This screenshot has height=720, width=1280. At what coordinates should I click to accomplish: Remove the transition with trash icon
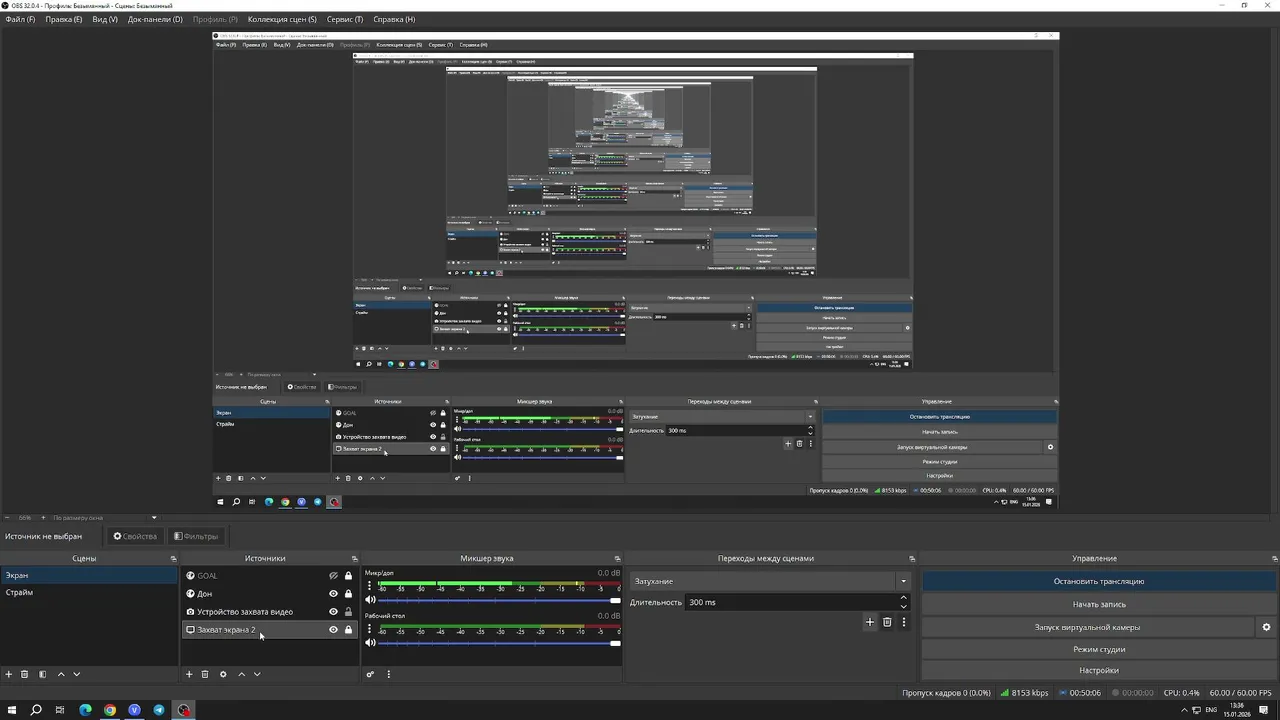887,622
